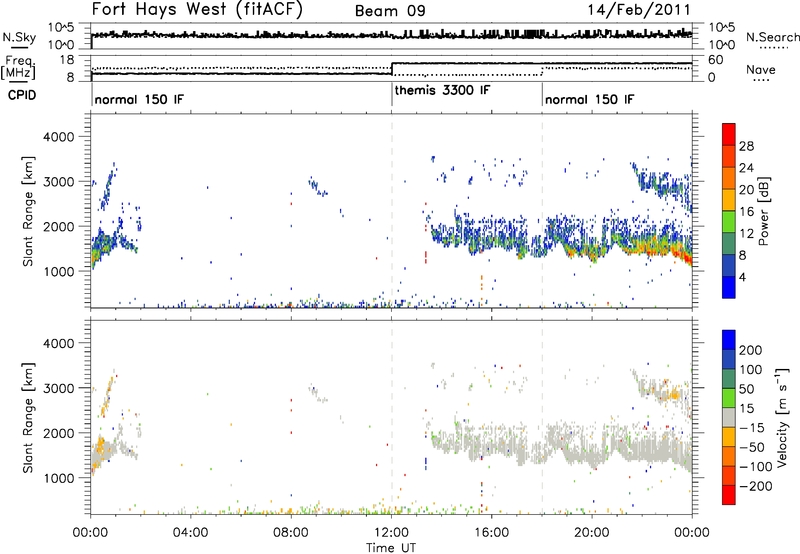
Task: Click the "28" tick on Power colorbar
Action: tap(746, 146)
